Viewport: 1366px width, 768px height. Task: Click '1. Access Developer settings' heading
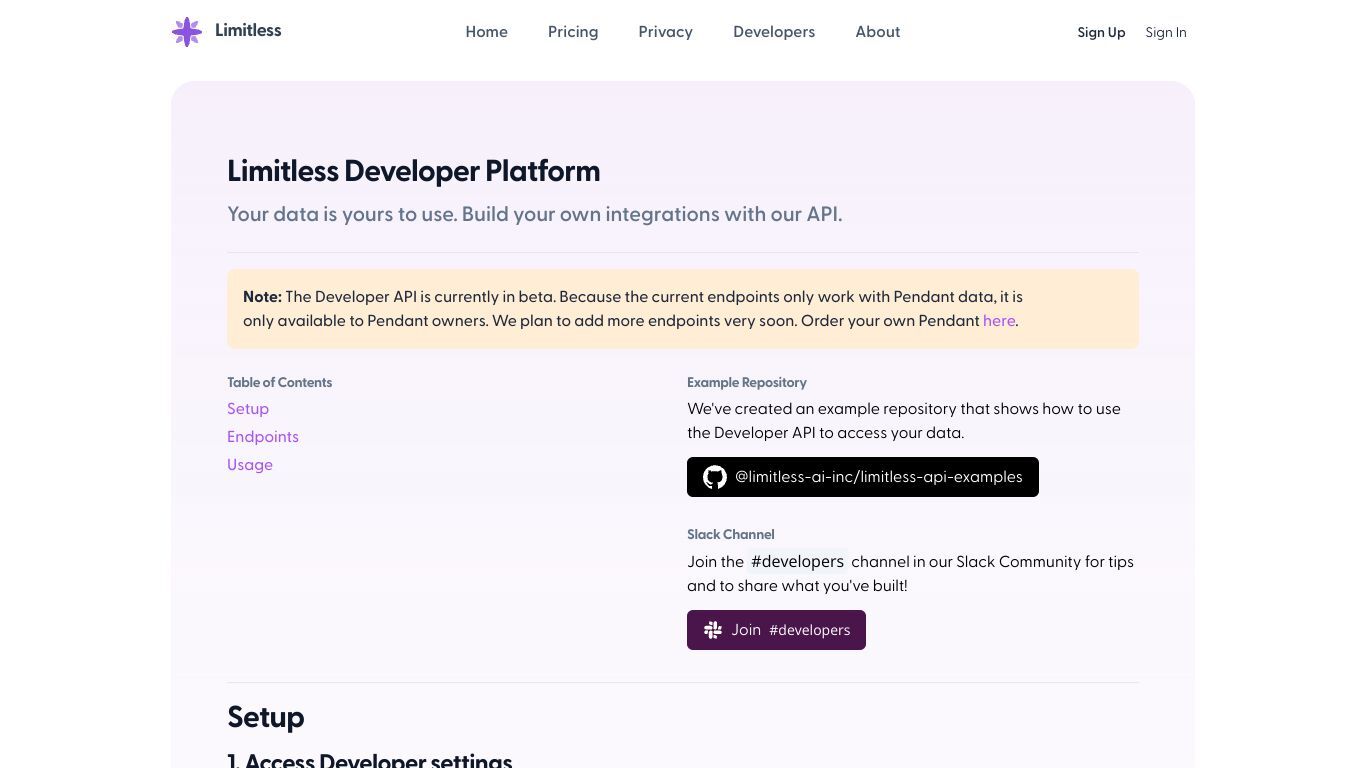[370, 760]
